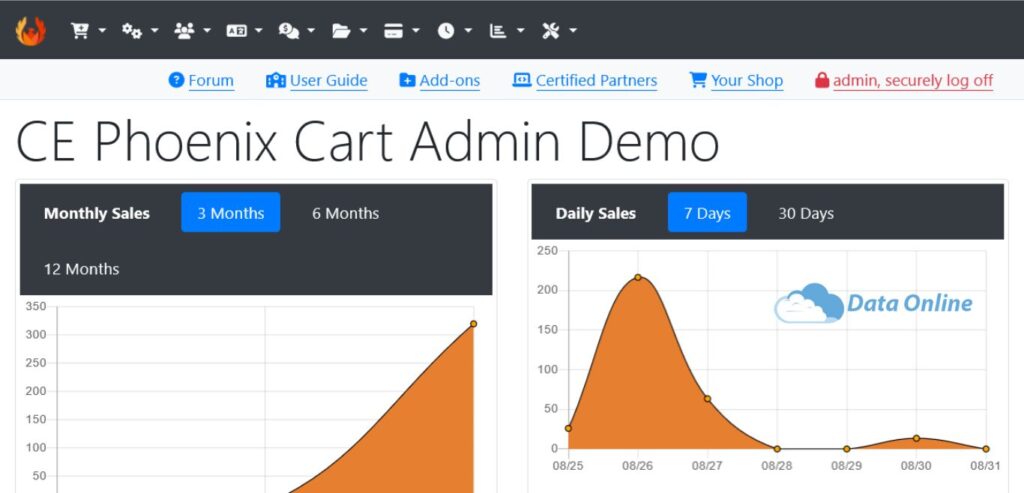This screenshot has height=493, width=1024.
Task: Open the shopping cart catalog menu
Action: click(x=88, y=31)
